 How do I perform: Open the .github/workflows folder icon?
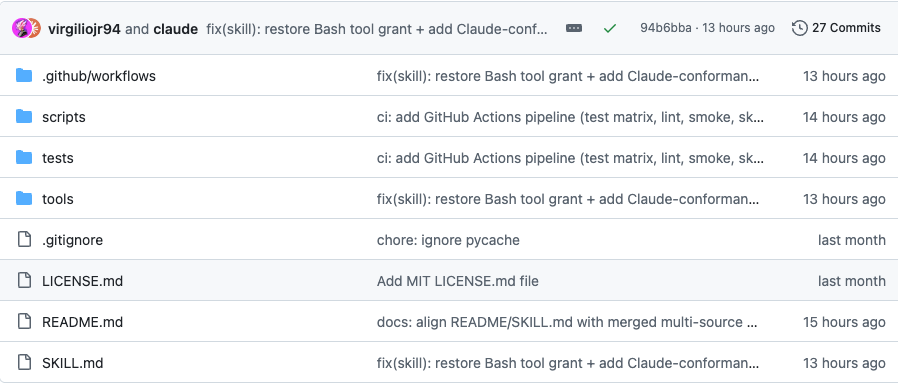click(x=23, y=76)
